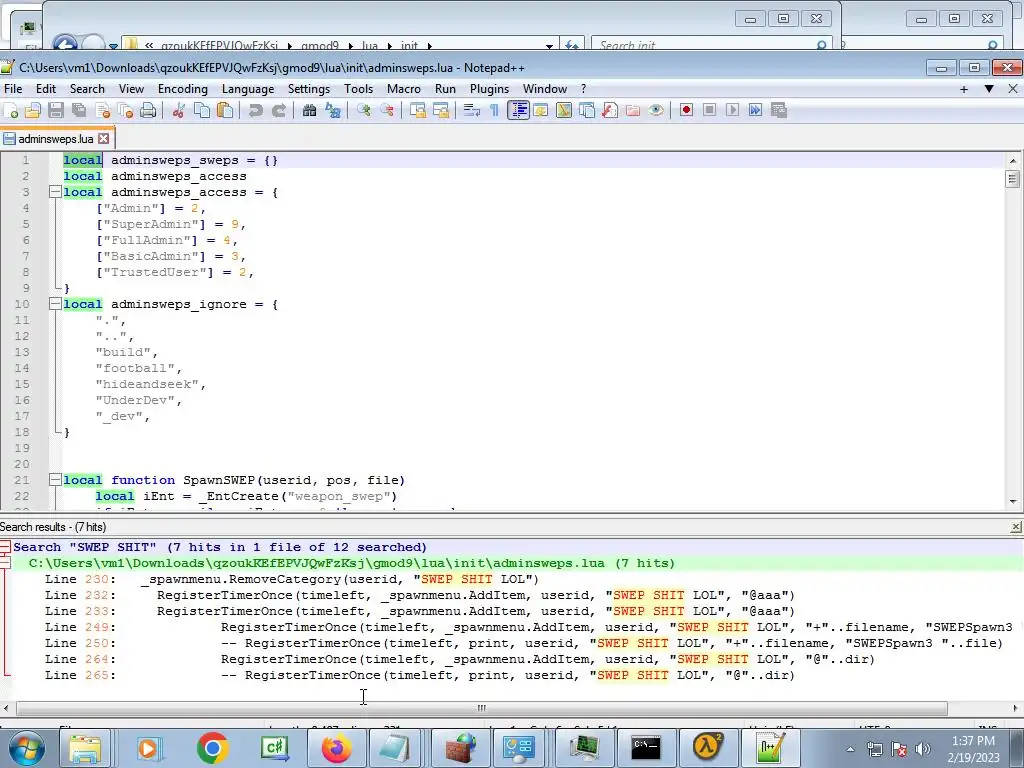Open the File menu

13,89
